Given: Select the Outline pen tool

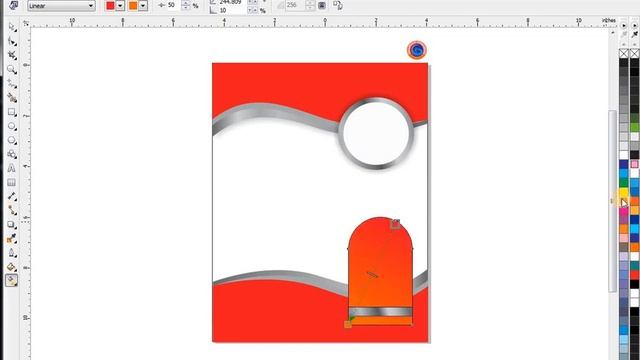Looking at the screenshot, I should (12, 253).
